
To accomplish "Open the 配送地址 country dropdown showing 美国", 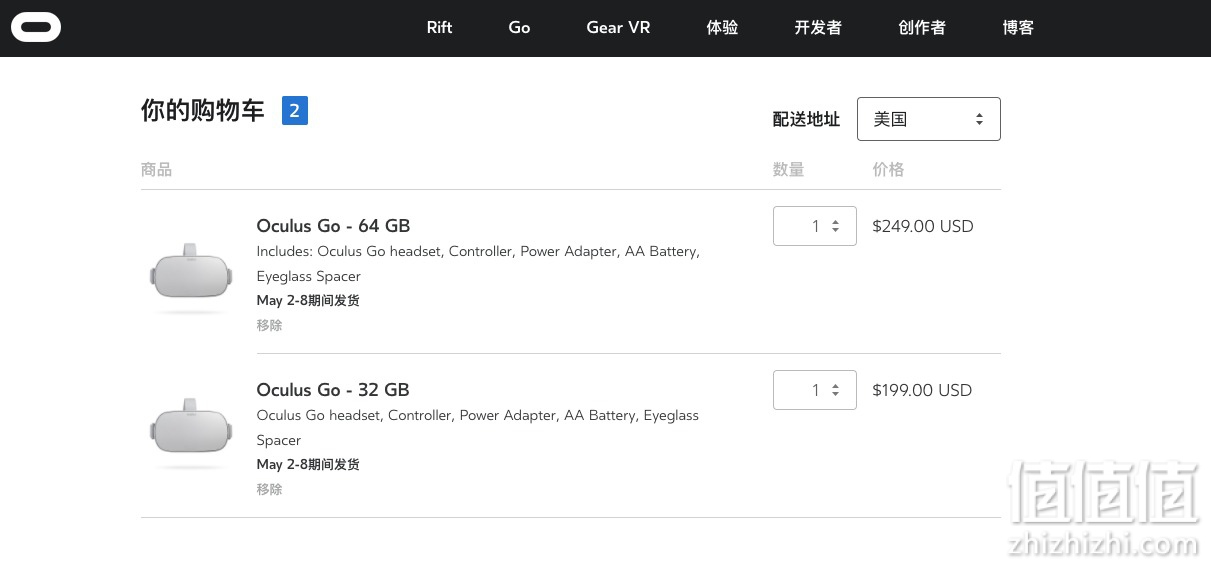I will coord(929,119).
